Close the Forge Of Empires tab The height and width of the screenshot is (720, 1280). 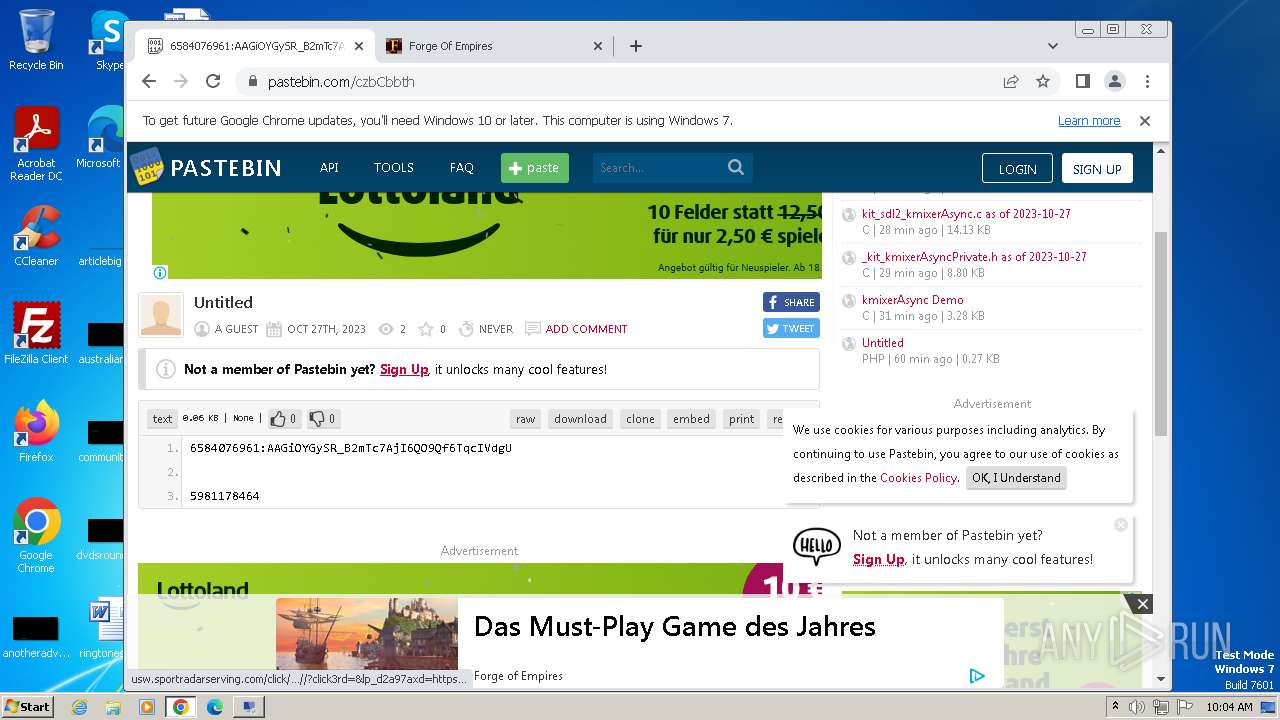pyautogui.click(x=598, y=46)
